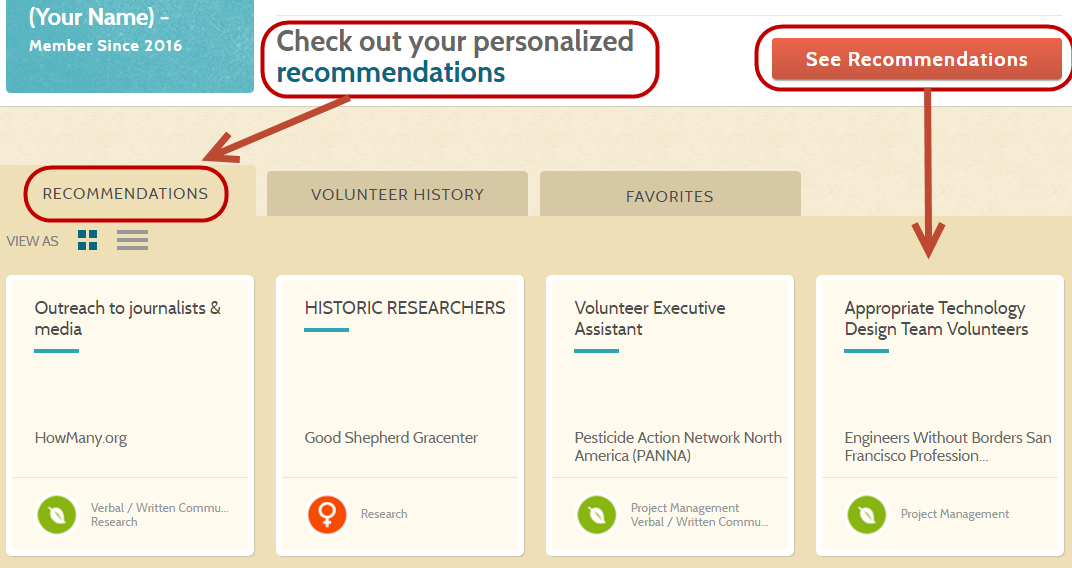Click green leaf icon on Volunteer Executive Assistant card

tap(597, 515)
